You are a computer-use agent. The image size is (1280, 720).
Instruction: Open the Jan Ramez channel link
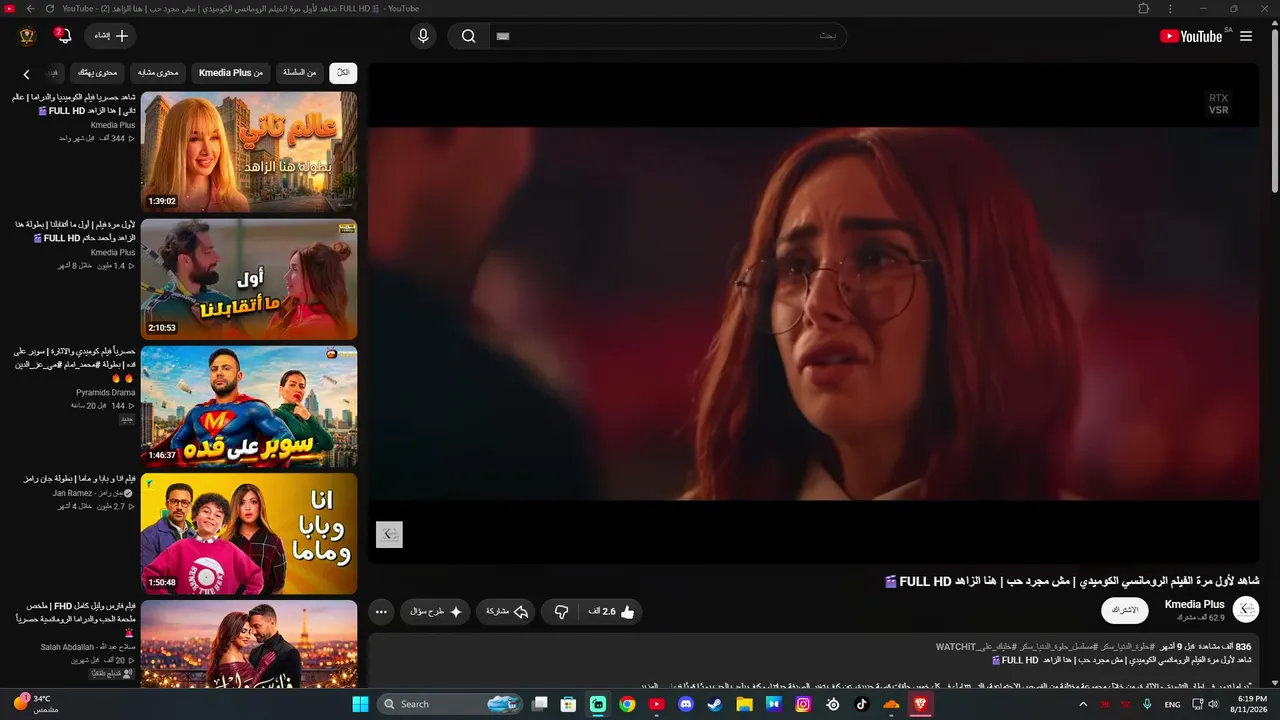(x=94, y=493)
